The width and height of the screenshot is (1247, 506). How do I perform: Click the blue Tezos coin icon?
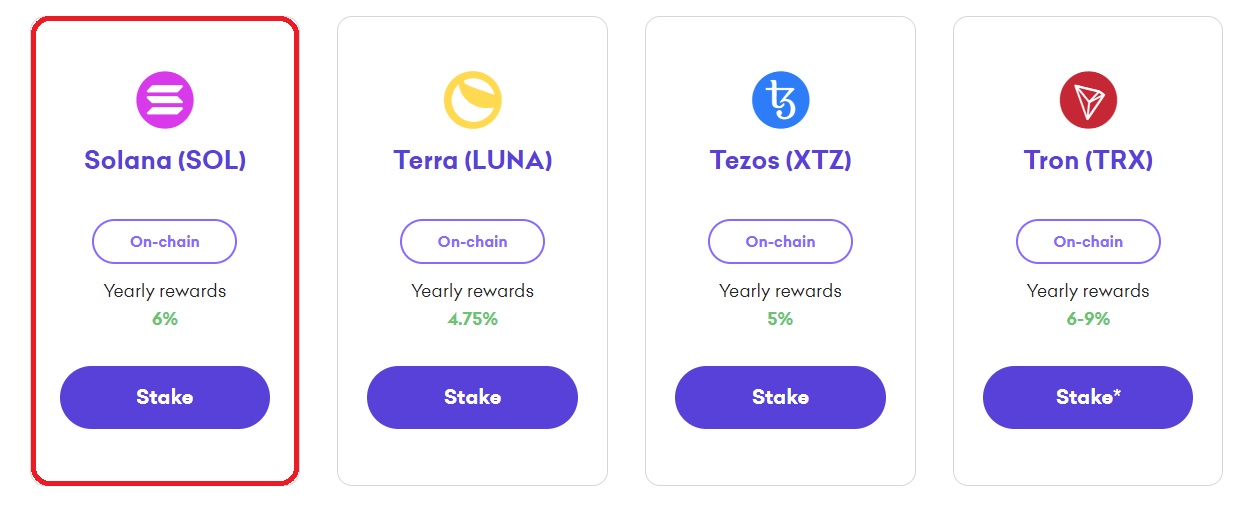(780, 99)
